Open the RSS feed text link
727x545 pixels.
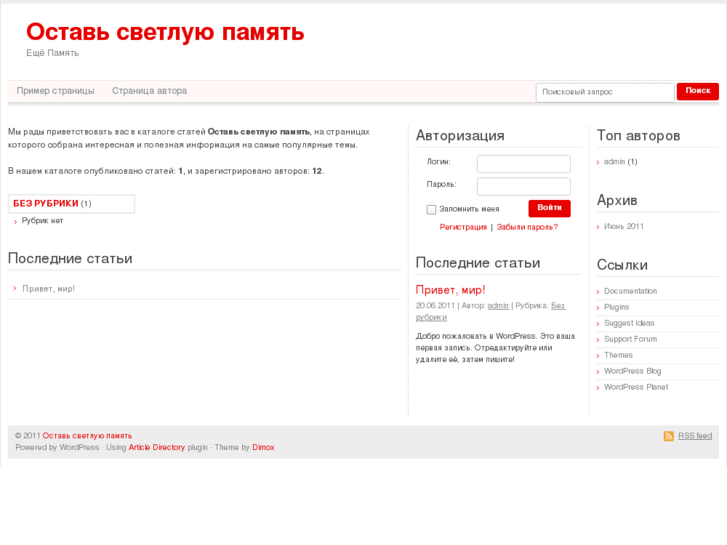(695, 436)
